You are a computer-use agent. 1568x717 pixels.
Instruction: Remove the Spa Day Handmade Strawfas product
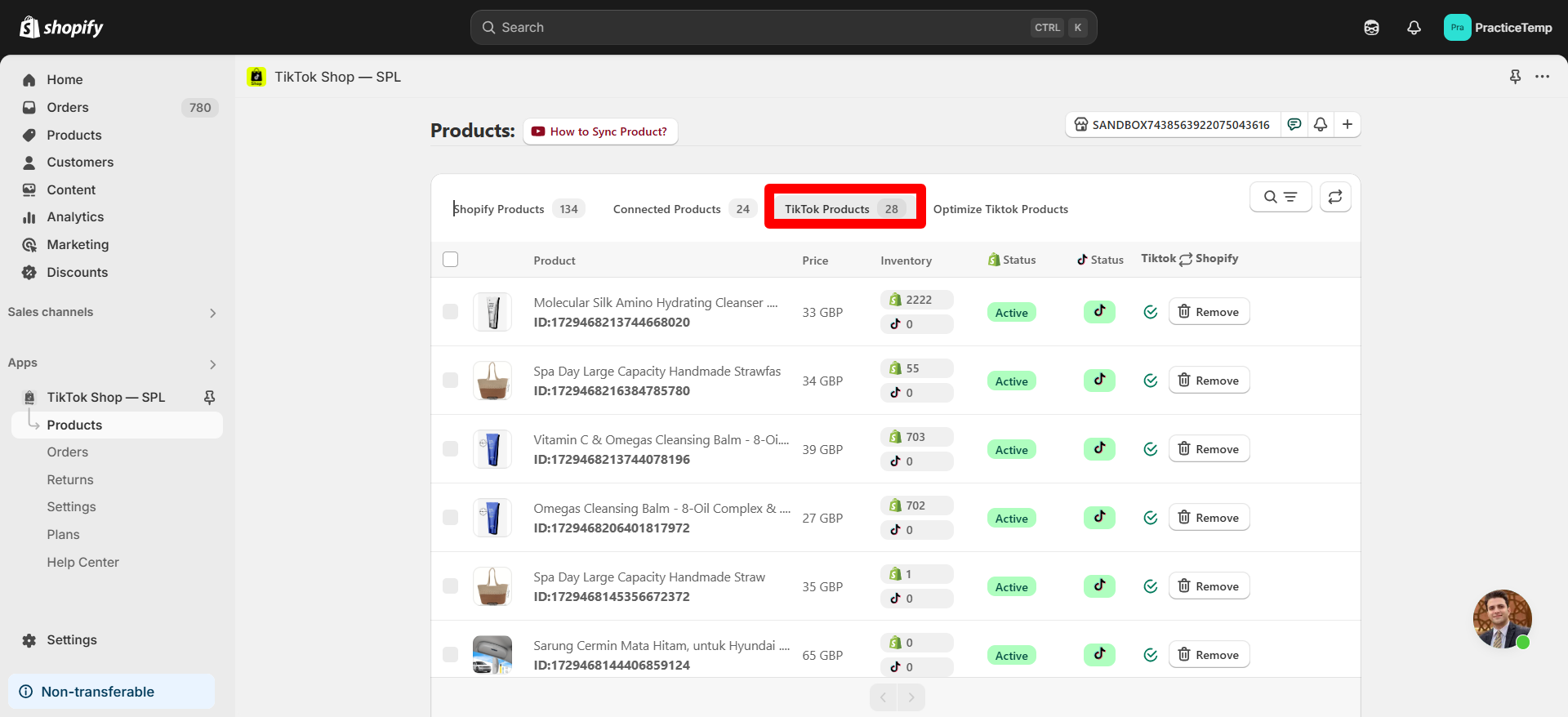[x=1209, y=381]
